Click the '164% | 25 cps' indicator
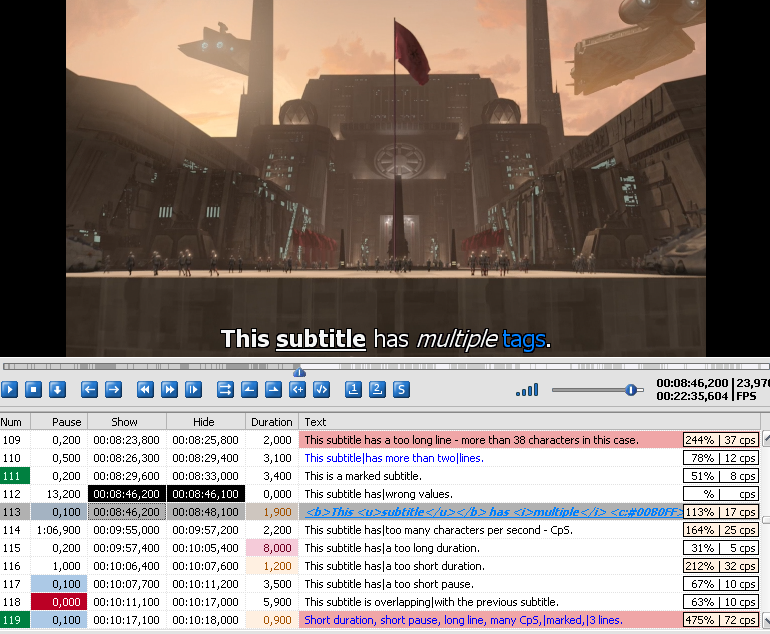770x634 pixels. click(x=721, y=530)
